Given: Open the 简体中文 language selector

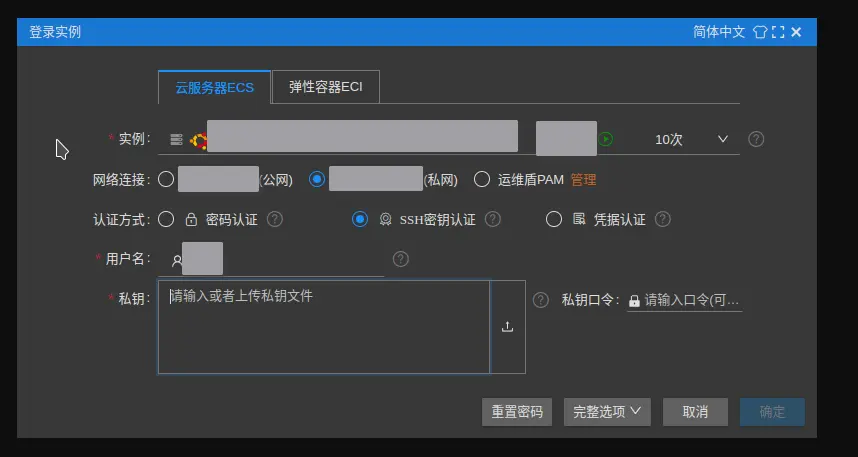Looking at the screenshot, I should pos(719,32).
